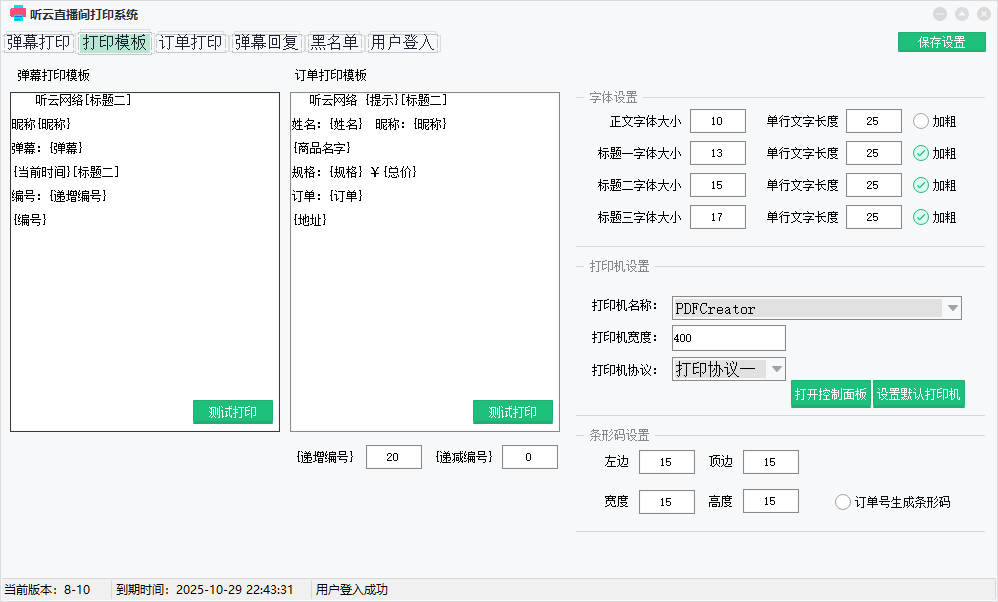Screen dimensions: 998x602
Task: Minimize the window using the title bar button
Action: pyautogui.click(x=939, y=14)
